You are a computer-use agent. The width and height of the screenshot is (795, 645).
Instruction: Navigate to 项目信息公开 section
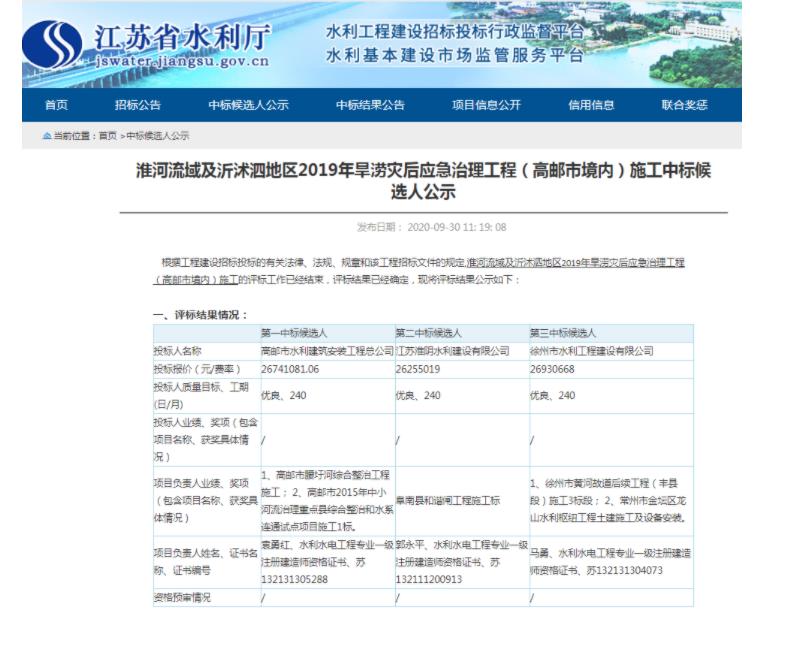[x=486, y=105]
